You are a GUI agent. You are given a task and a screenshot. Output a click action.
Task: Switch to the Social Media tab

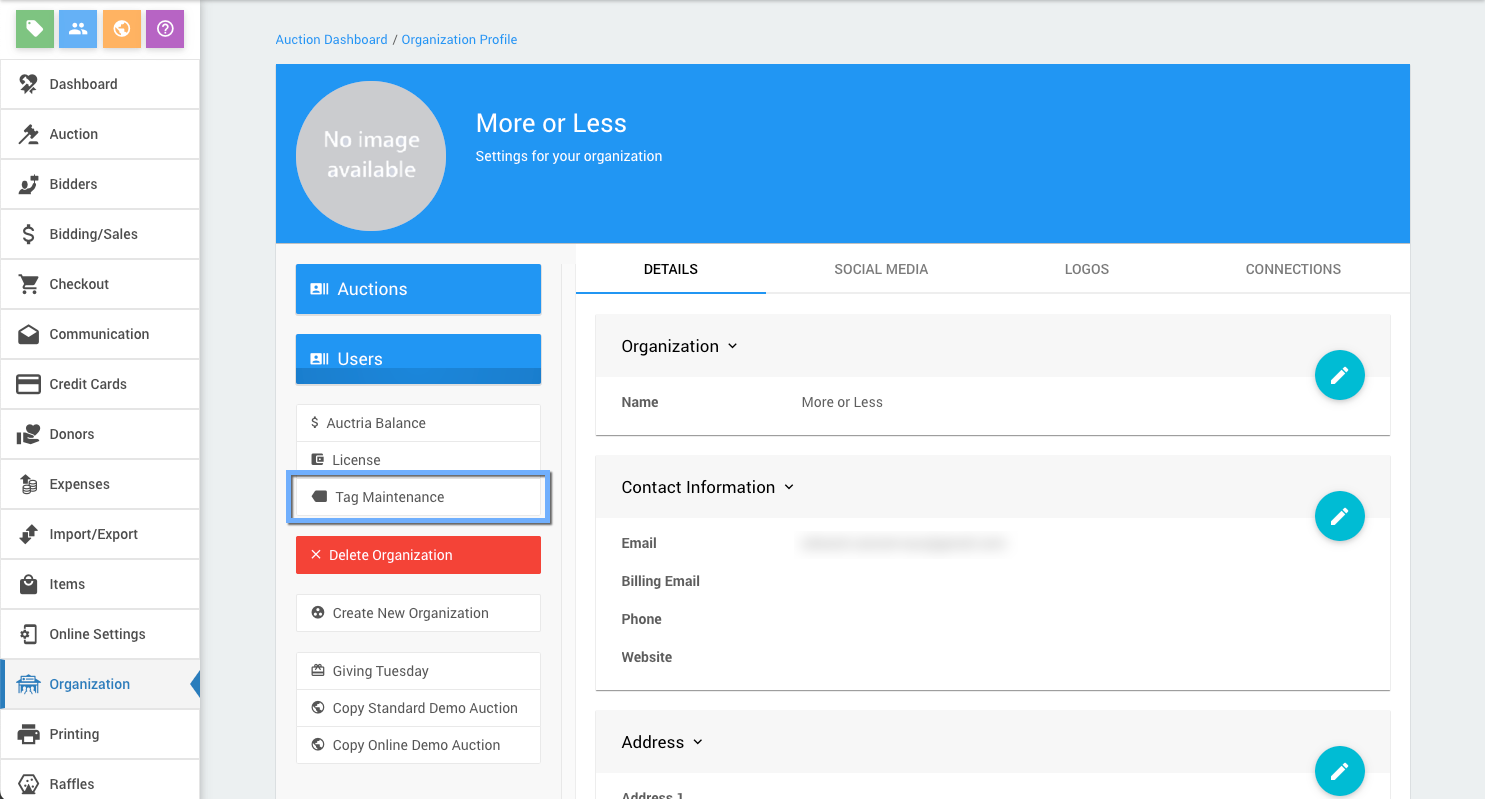881,269
